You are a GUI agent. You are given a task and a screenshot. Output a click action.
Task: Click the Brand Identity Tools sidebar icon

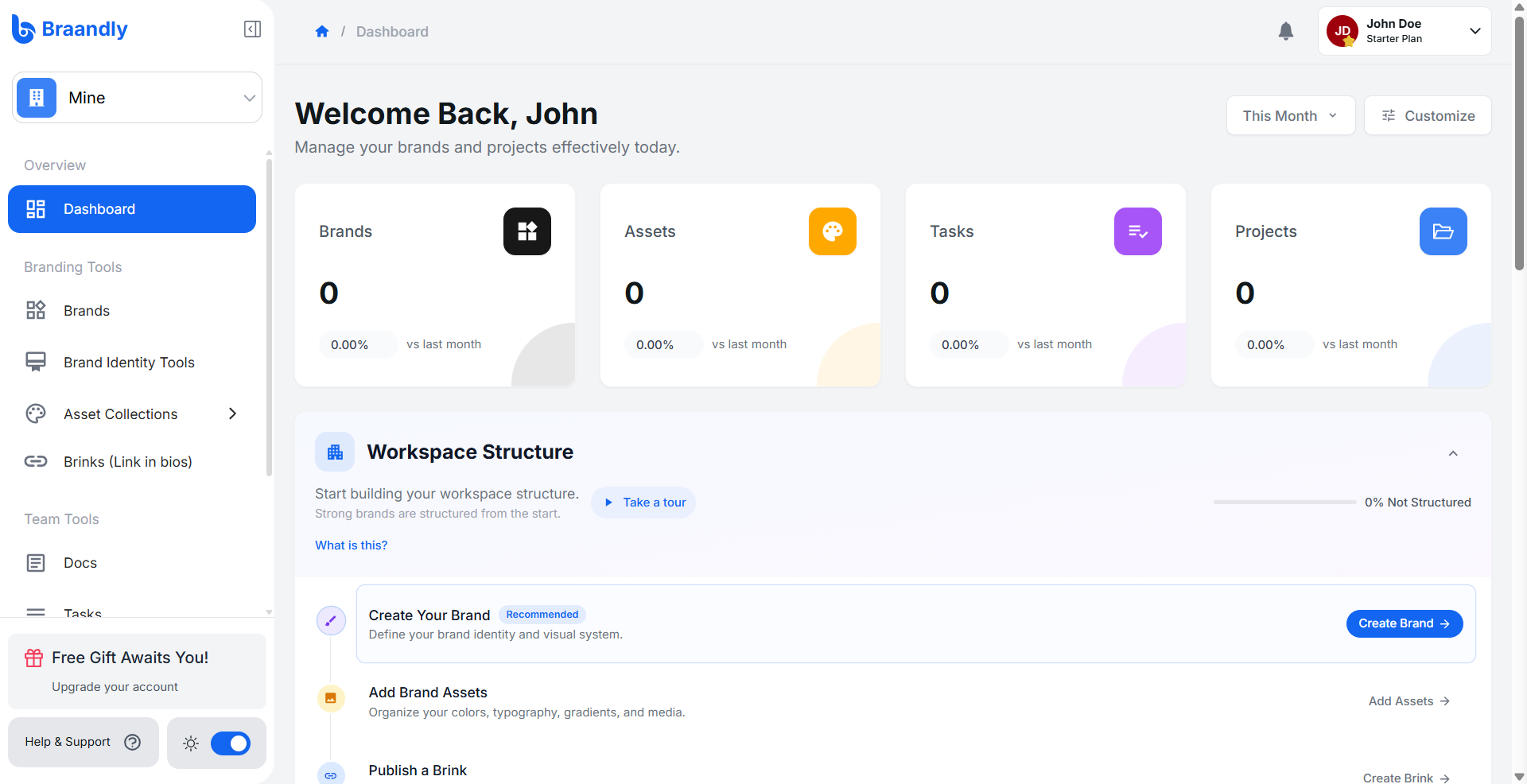click(x=36, y=362)
